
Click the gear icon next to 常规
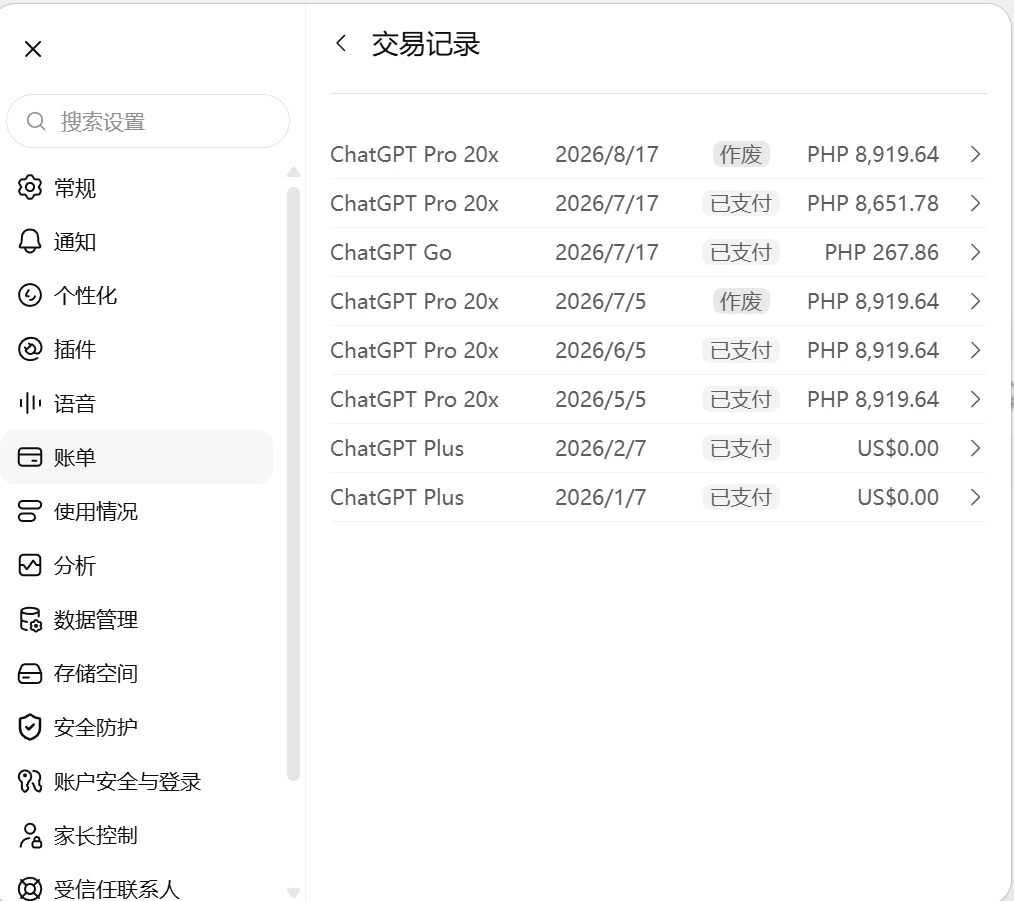[x=30, y=188]
